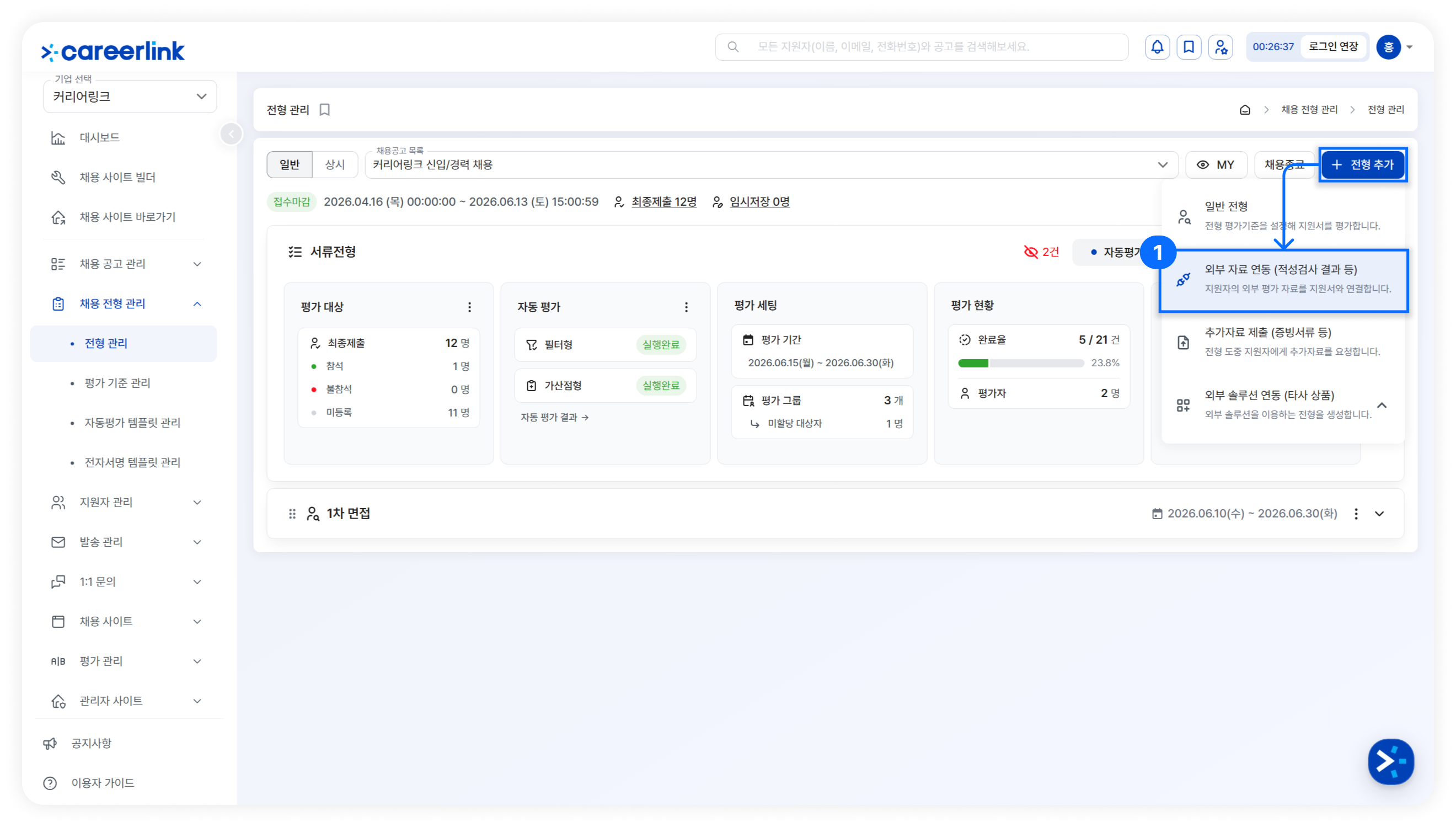Grab the 1차 면접 drag handle icon

click(x=292, y=514)
